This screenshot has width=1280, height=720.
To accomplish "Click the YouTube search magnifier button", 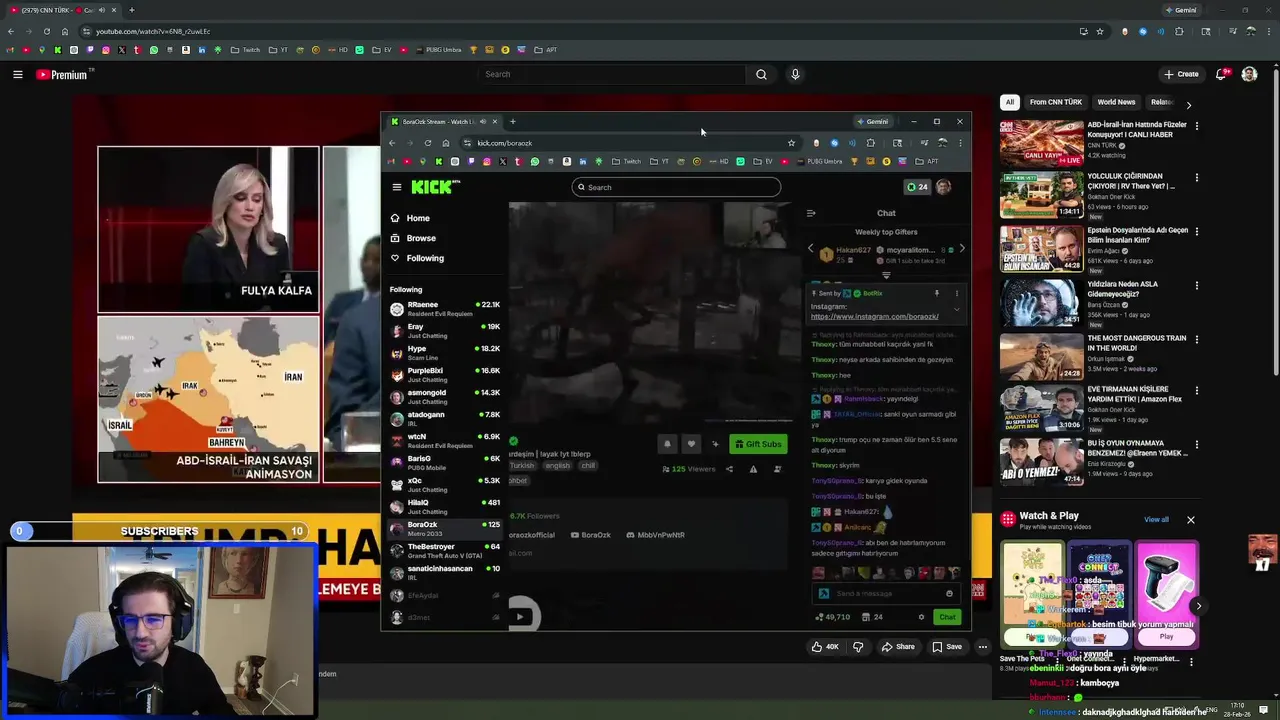I will (761, 74).
